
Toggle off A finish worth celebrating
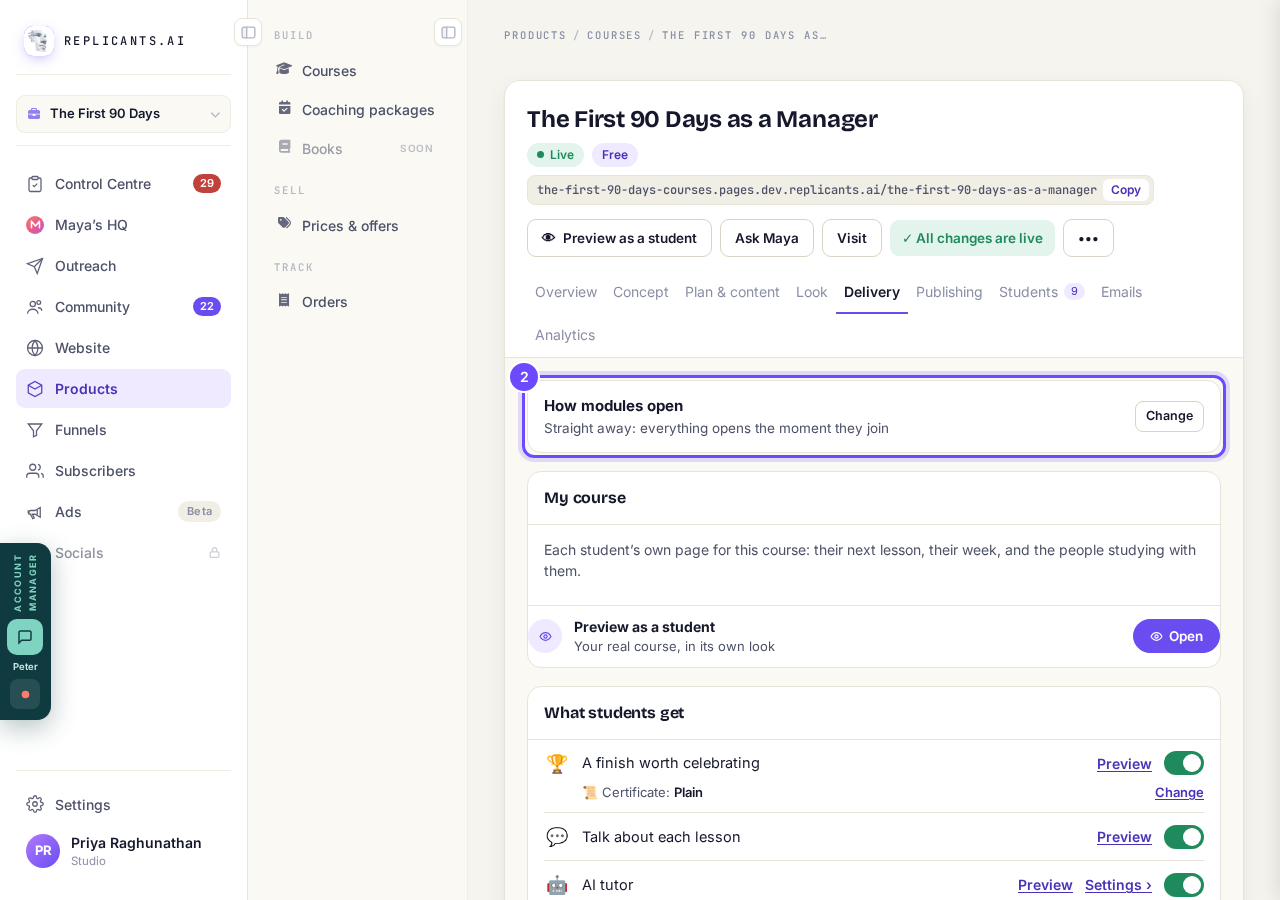coord(1184,763)
